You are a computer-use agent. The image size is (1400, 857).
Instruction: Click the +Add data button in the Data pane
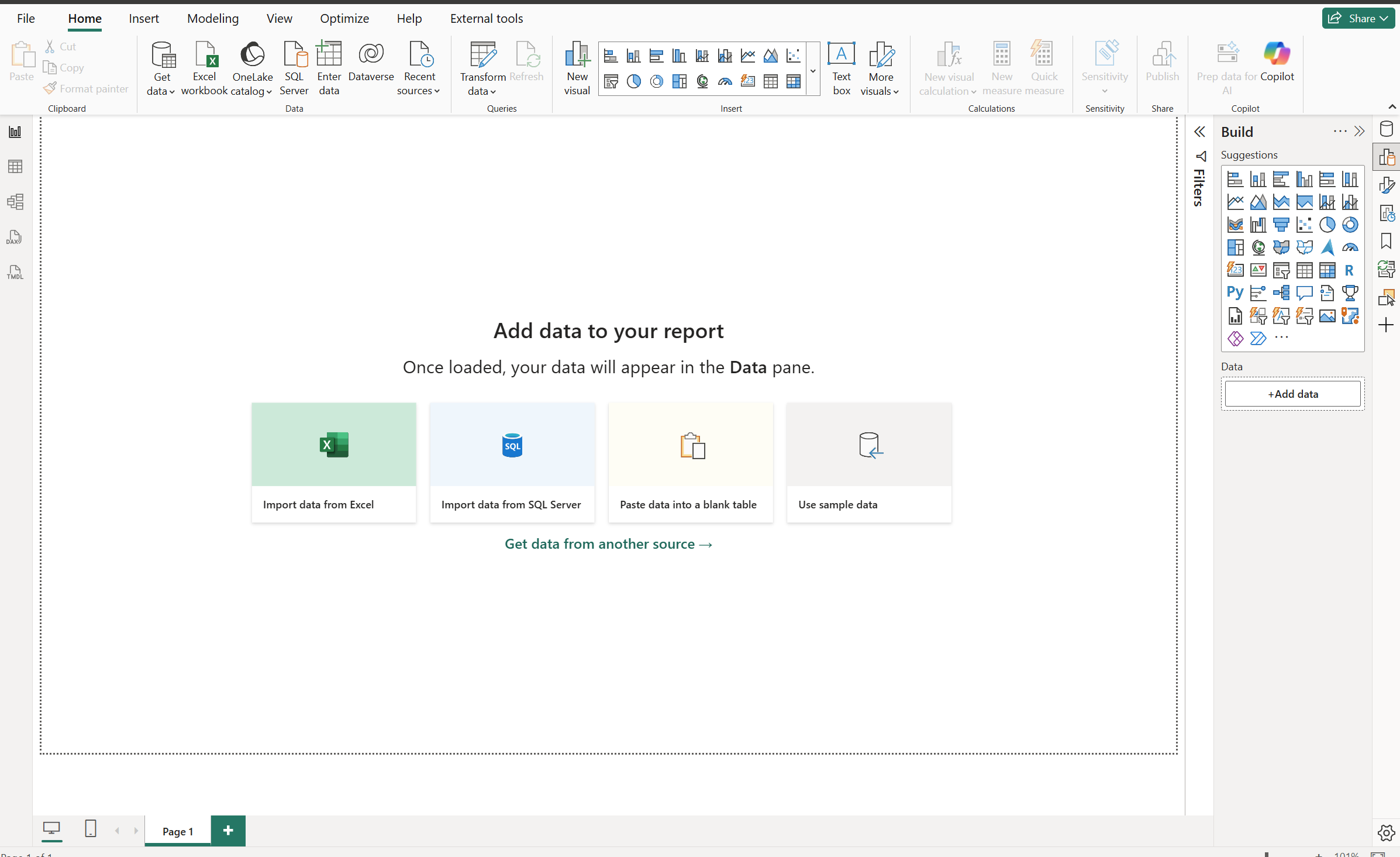point(1292,393)
